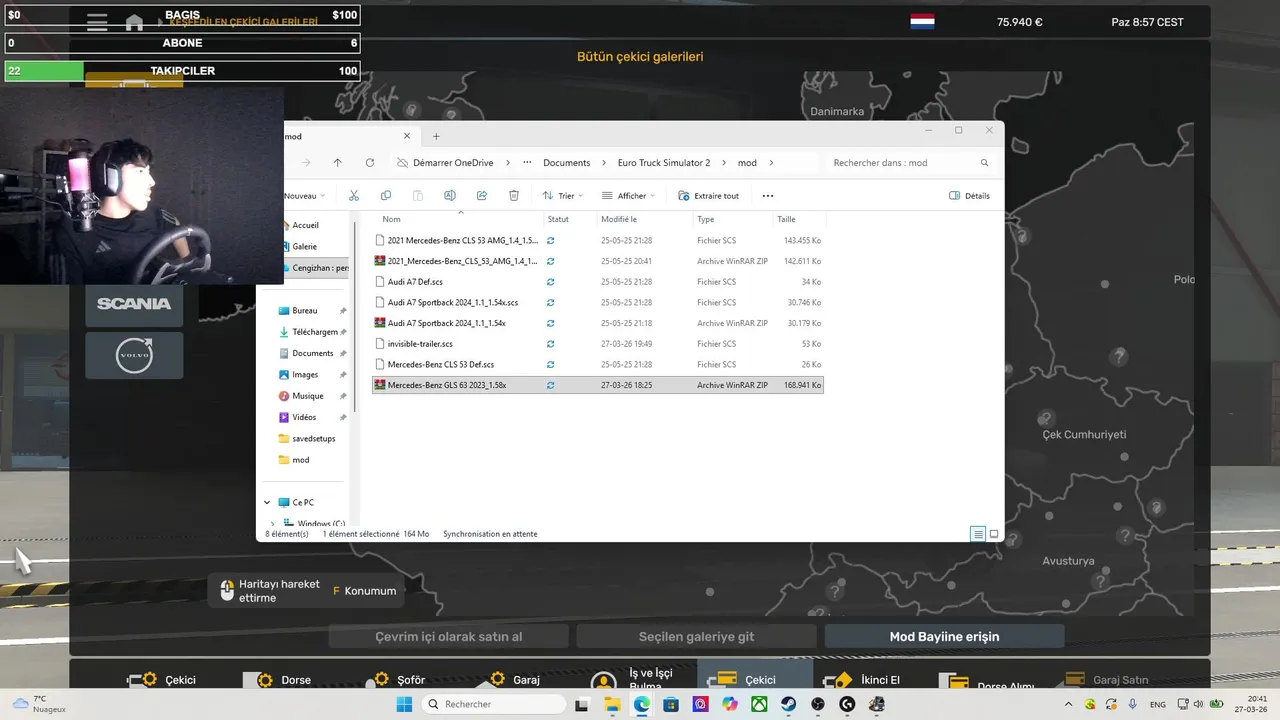Expand the Windows (C:) tree node

coord(272,523)
